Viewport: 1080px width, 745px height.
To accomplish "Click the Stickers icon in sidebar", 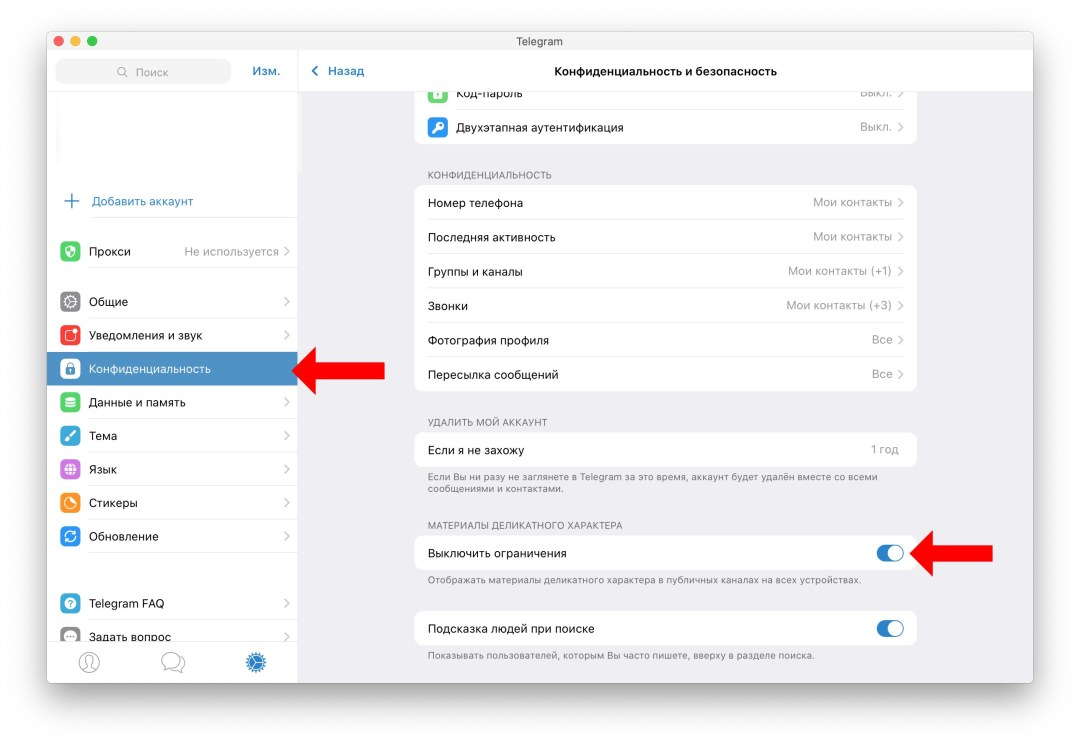I will pos(70,503).
